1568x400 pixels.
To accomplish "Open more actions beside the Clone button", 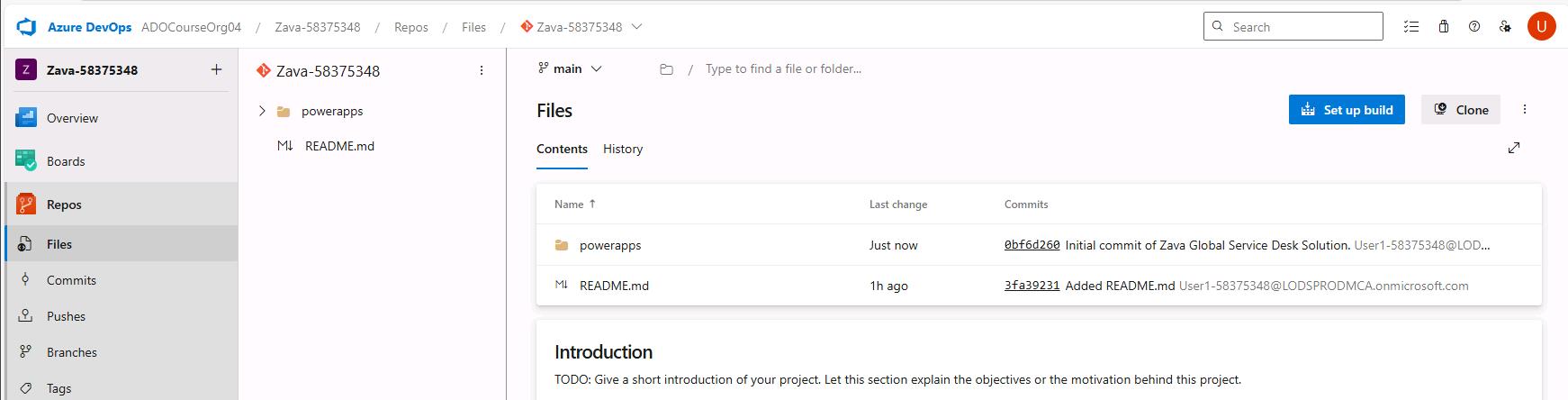I will [1525, 109].
